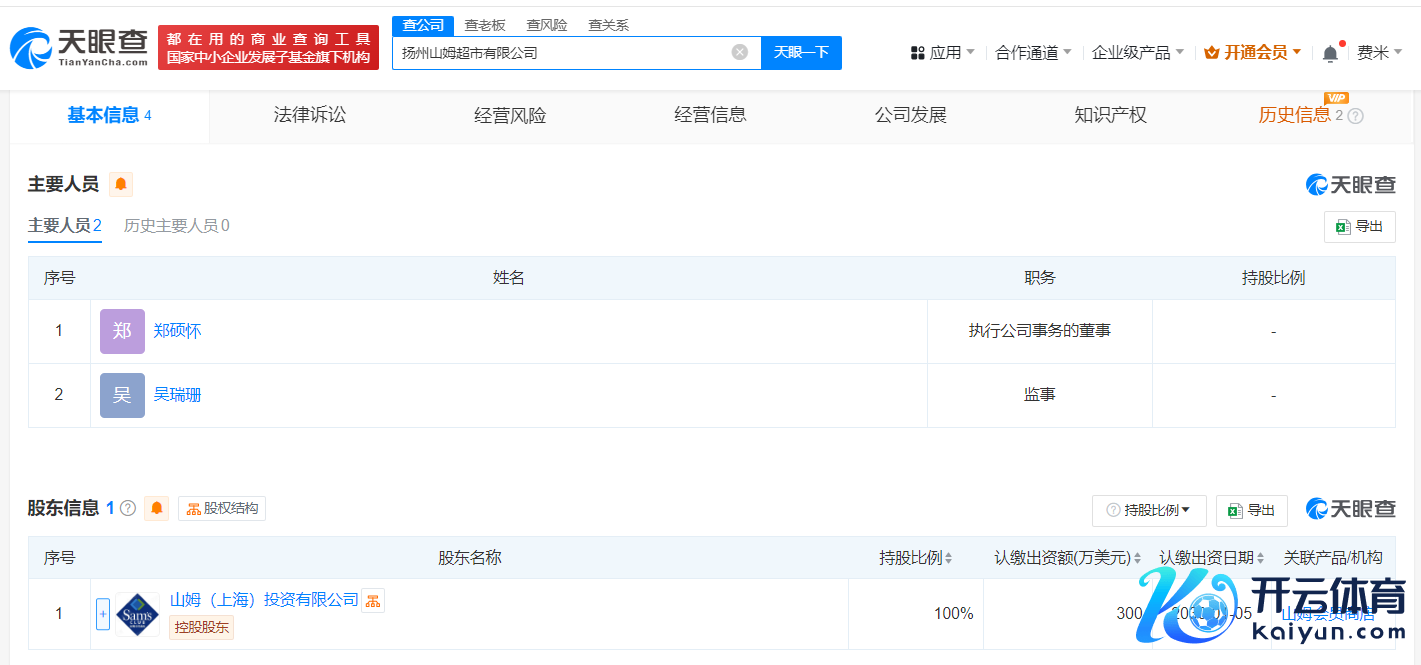The height and width of the screenshot is (665, 1421).
Task: Sort by 持股比例 column header
Action: [x=915, y=558]
